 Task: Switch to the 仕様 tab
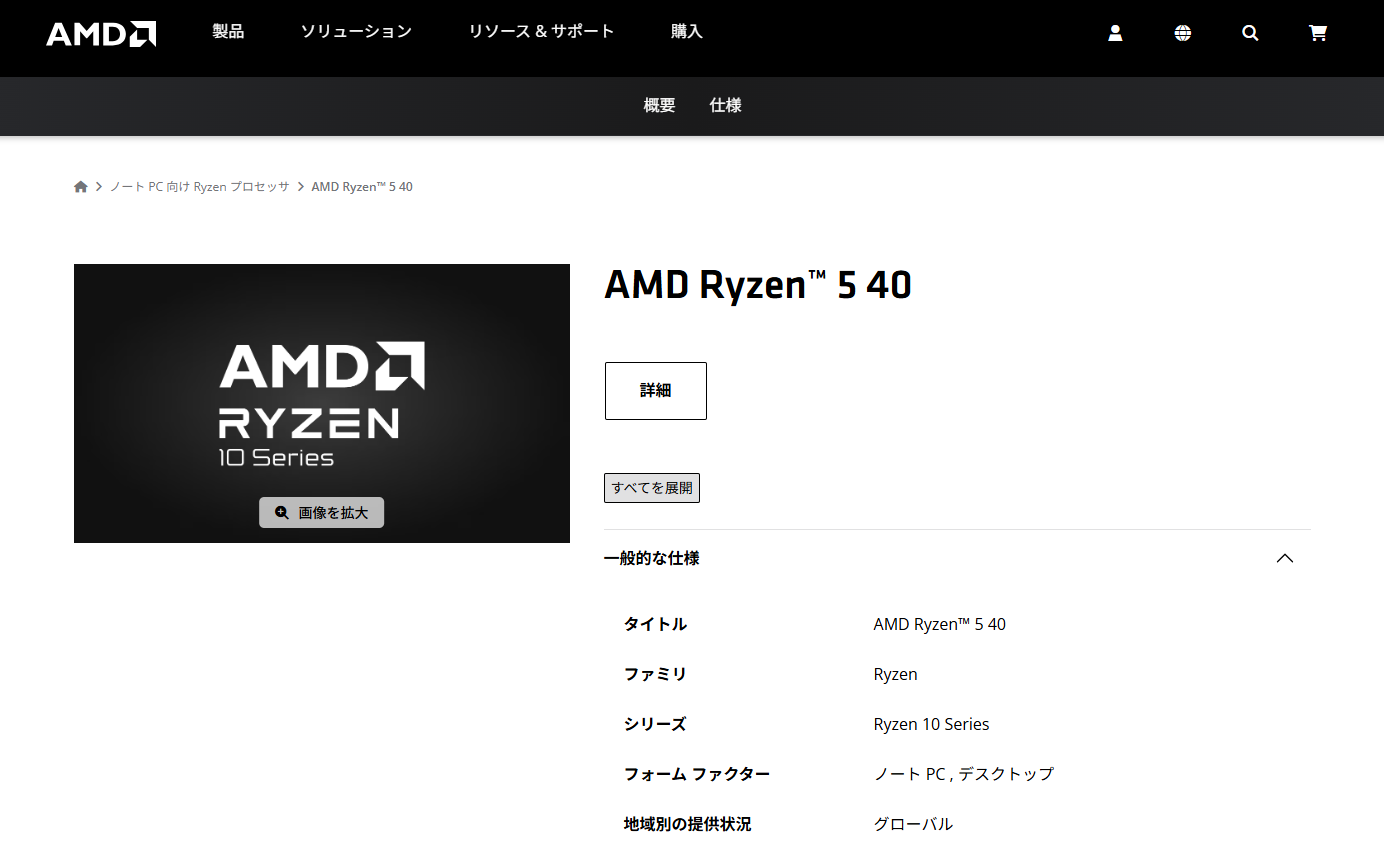[x=726, y=106]
